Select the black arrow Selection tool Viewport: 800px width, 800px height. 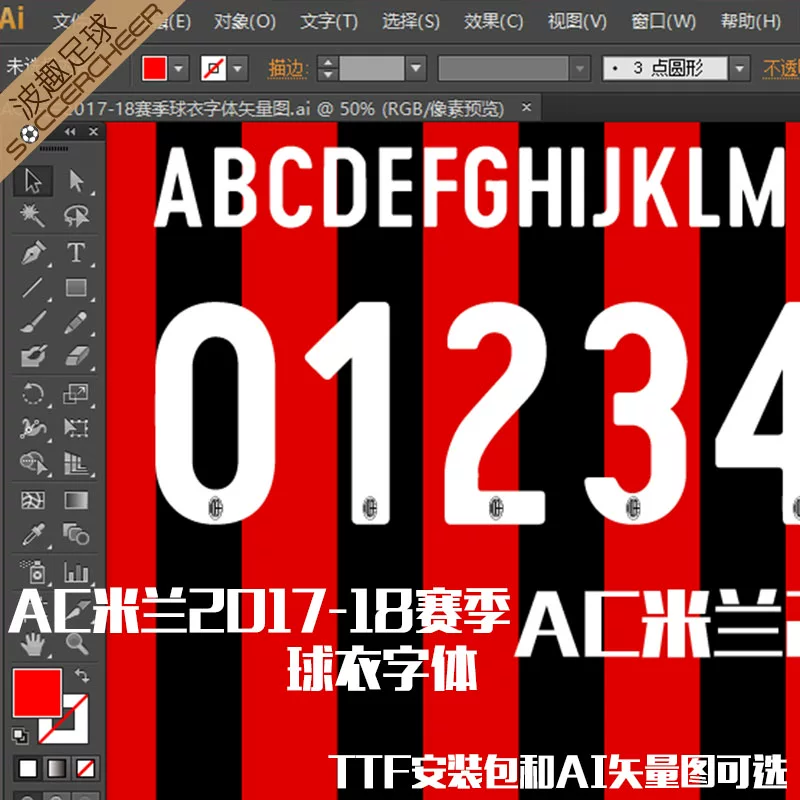click(x=33, y=181)
